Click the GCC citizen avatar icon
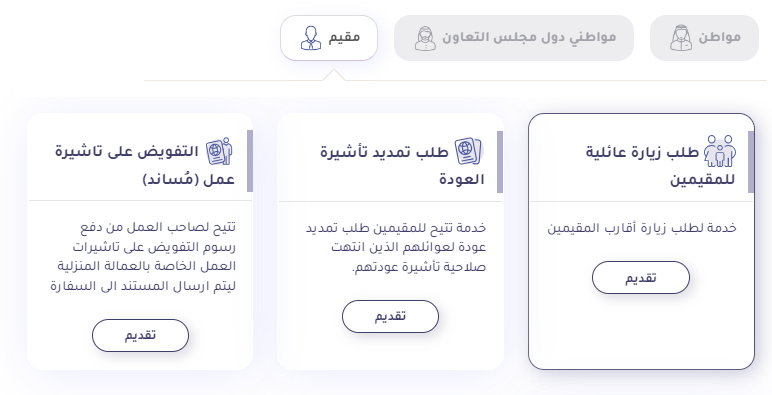The image size is (772, 395). pos(425,38)
